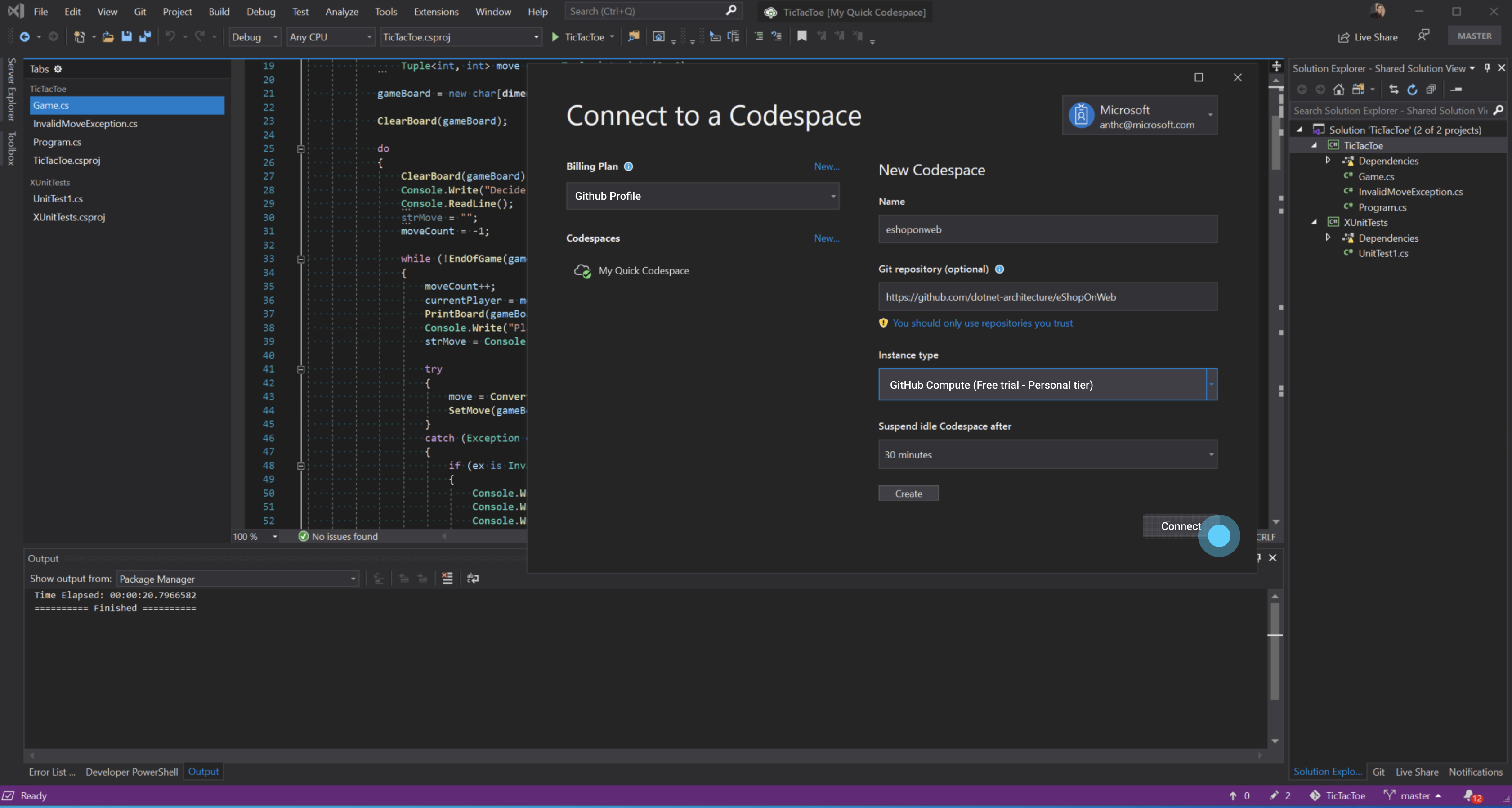Click Solution Explorer Home icon
1512x808 pixels.
coord(1338,89)
